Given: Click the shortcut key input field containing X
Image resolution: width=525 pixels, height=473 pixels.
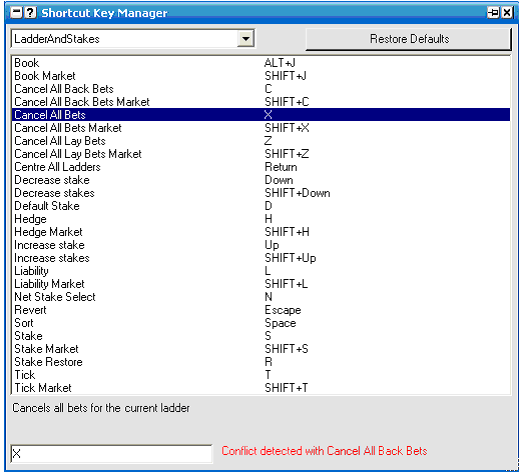Looking at the screenshot, I should click(x=111, y=454).
